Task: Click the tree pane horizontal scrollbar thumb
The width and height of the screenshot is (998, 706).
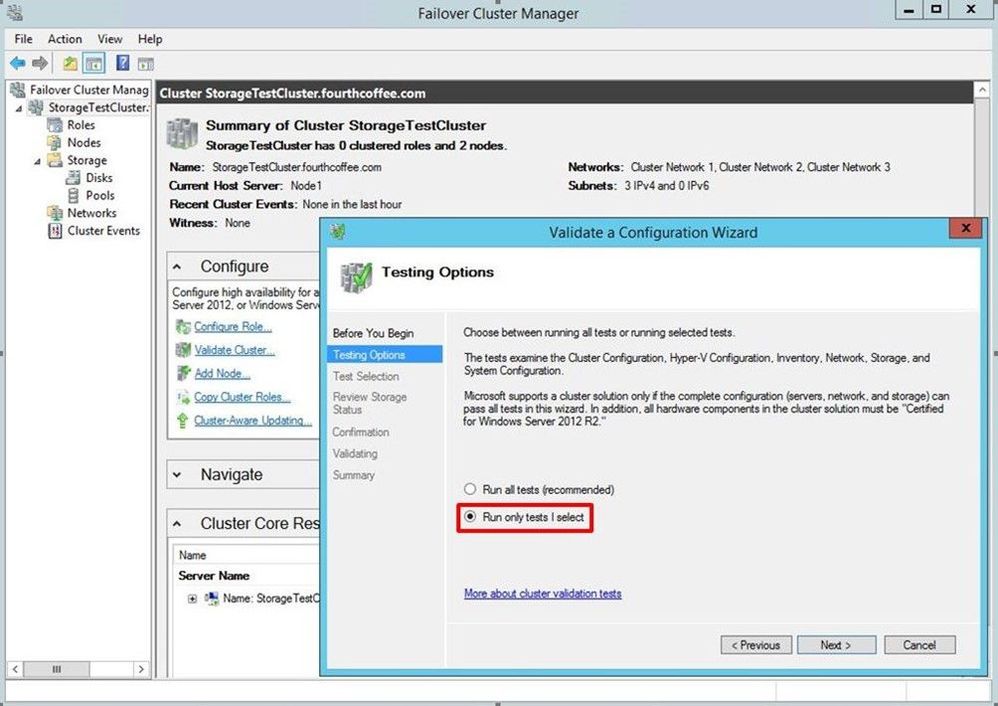Action: click(57, 669)
